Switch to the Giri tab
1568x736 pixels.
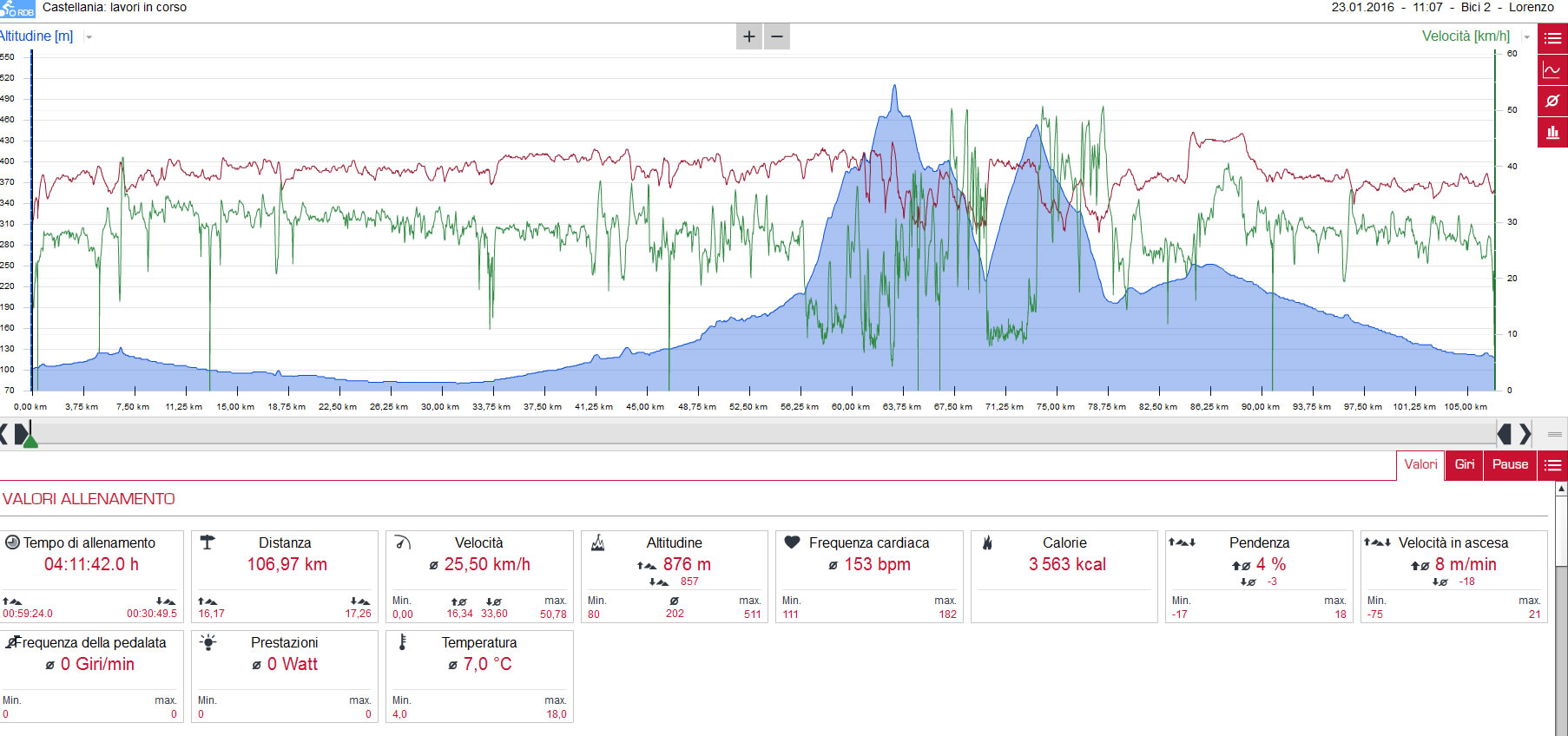(x=1465, y=464)
